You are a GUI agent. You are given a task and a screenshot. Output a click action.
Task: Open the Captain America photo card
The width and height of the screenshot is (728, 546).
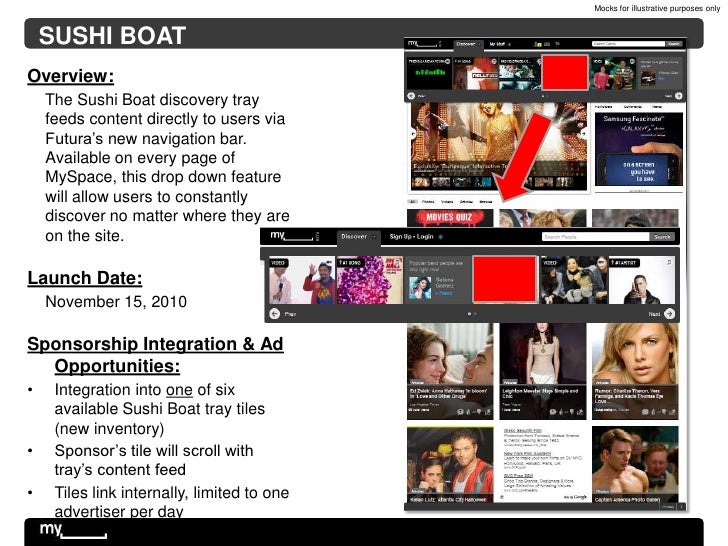[x=635, y=465]
